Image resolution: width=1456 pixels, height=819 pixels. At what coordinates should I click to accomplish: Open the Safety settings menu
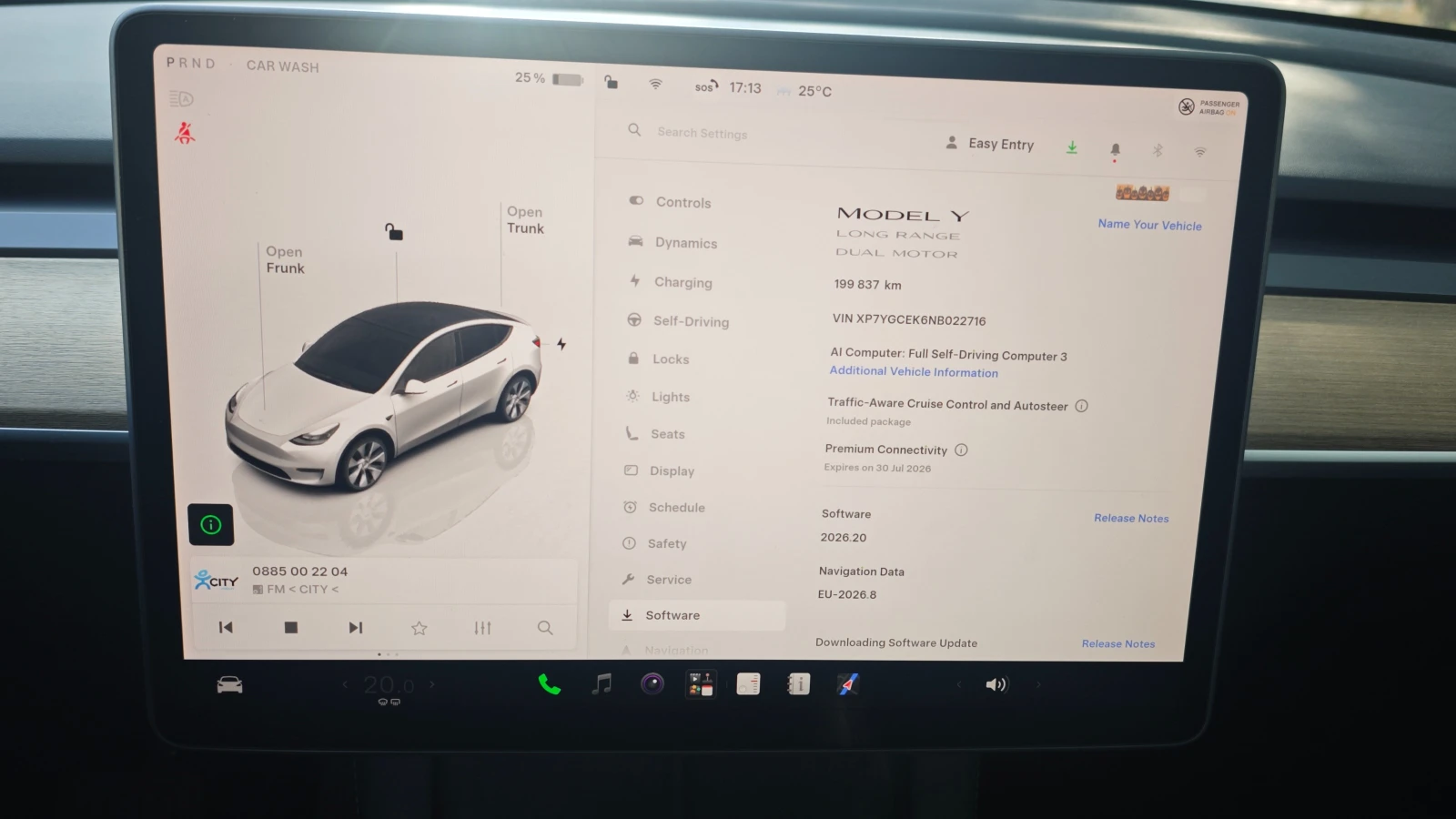654,543
